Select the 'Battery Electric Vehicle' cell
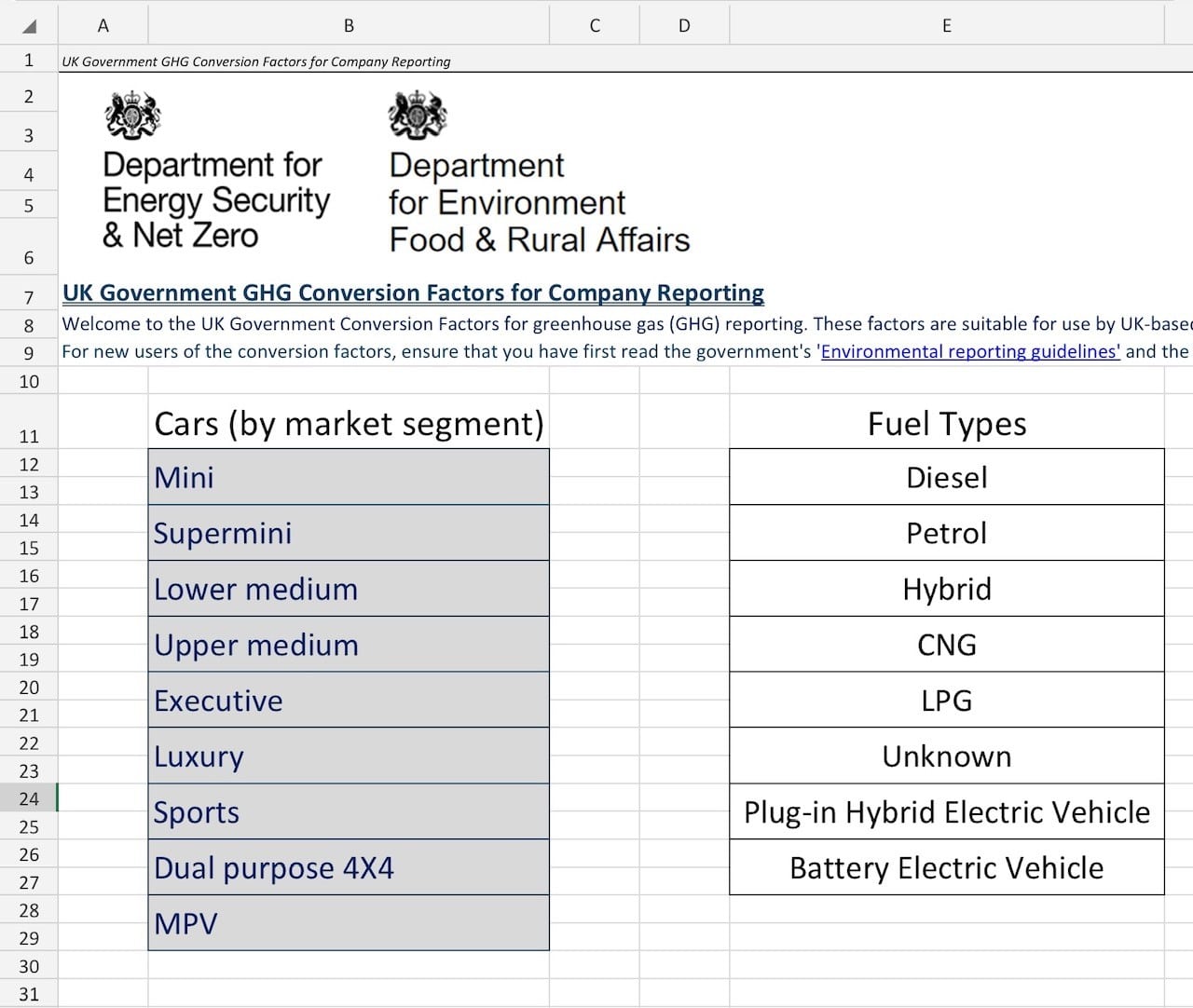This screenshot has width=1193, height=1008. 947,867
